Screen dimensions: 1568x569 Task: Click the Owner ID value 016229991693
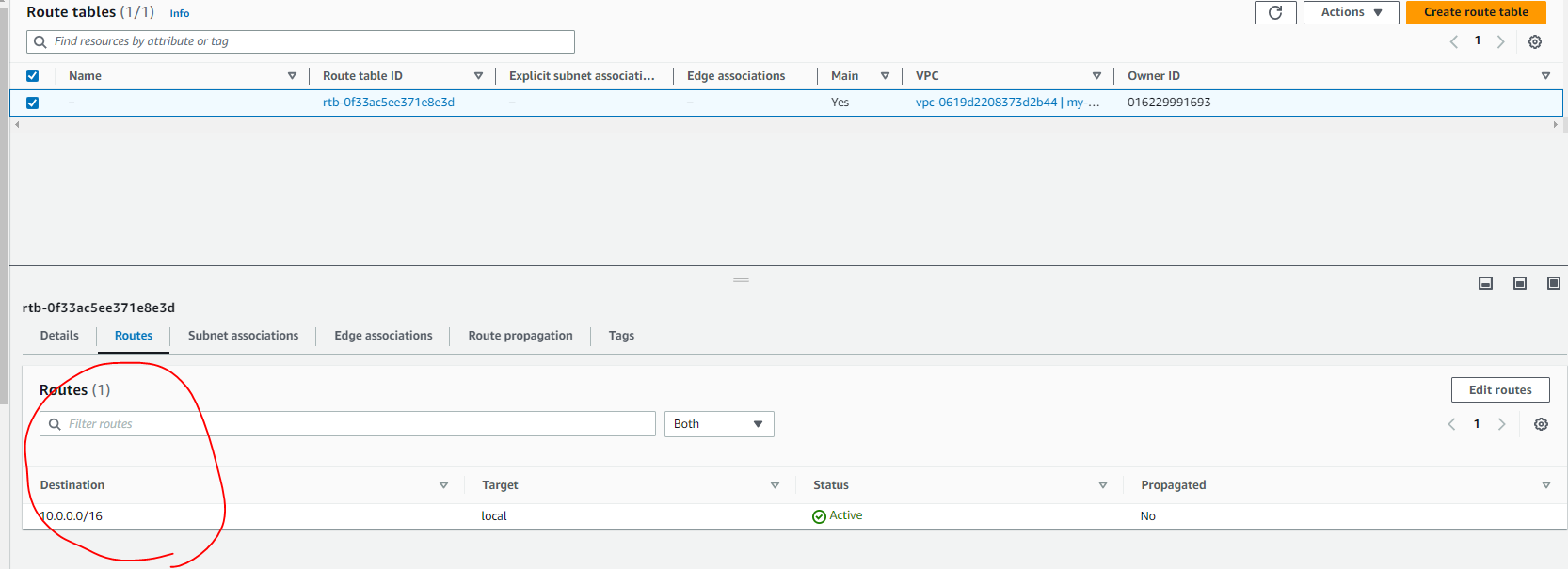(1169, 103)
